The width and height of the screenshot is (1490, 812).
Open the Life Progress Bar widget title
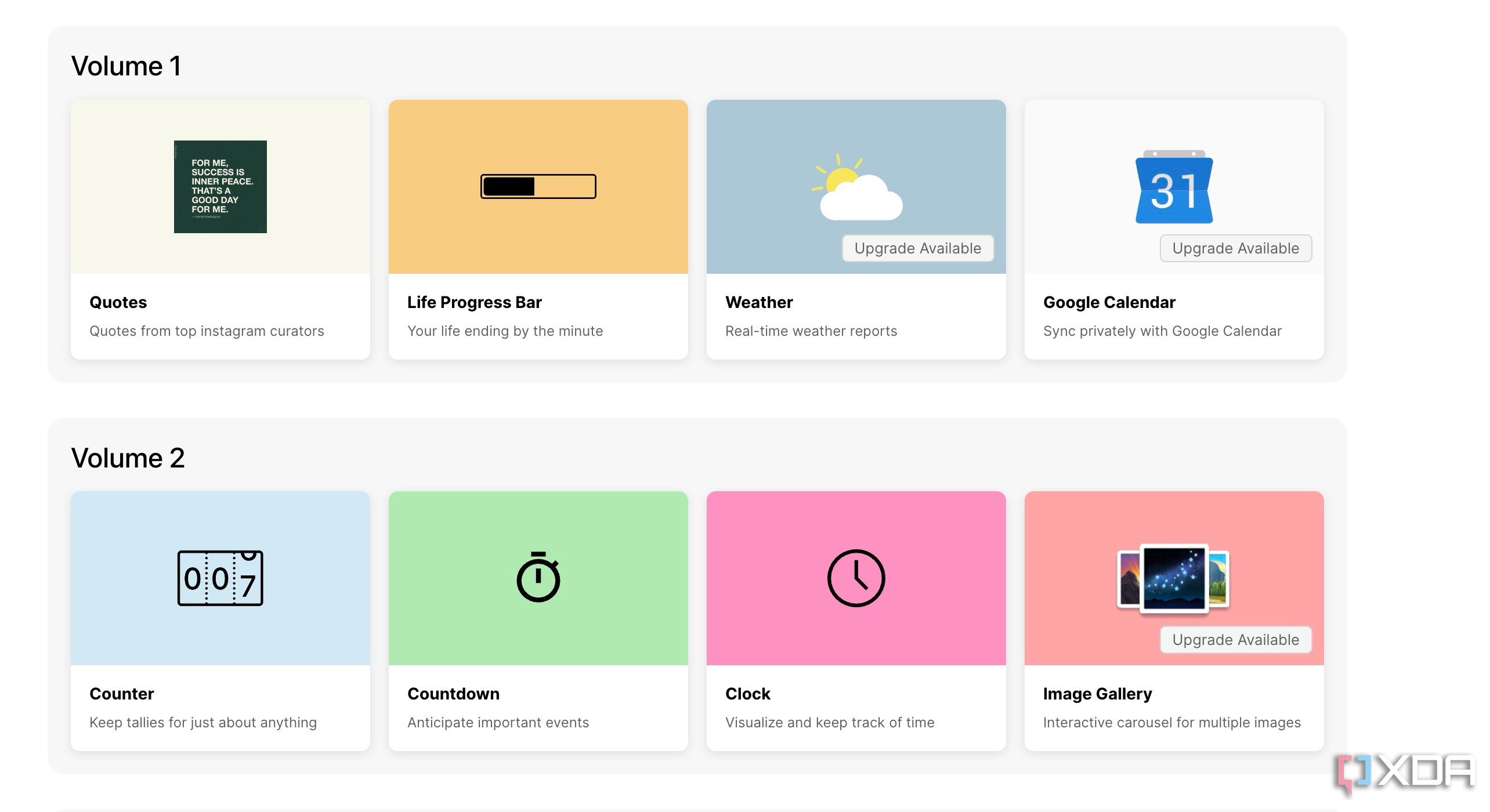click(475, 302)
